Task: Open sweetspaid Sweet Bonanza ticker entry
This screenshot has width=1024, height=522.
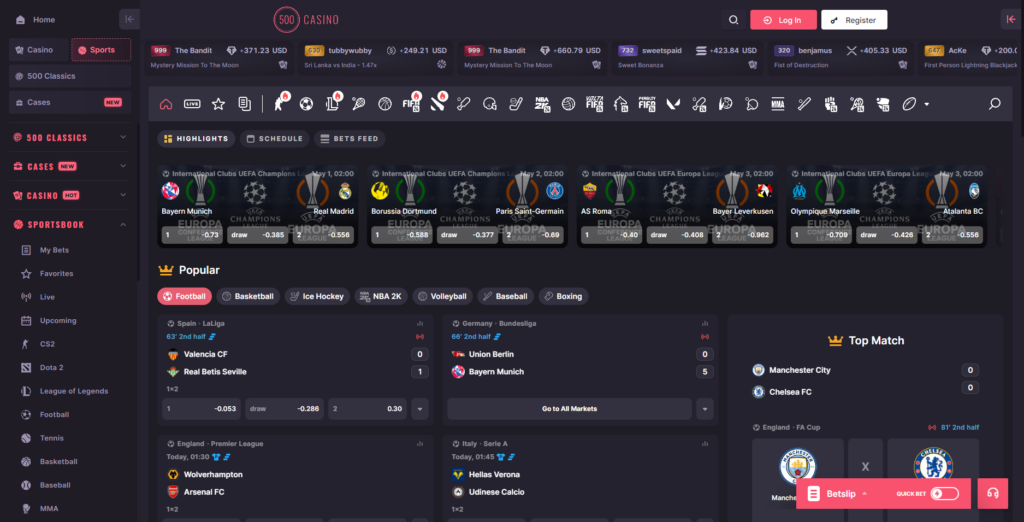Action: point(687,57)
